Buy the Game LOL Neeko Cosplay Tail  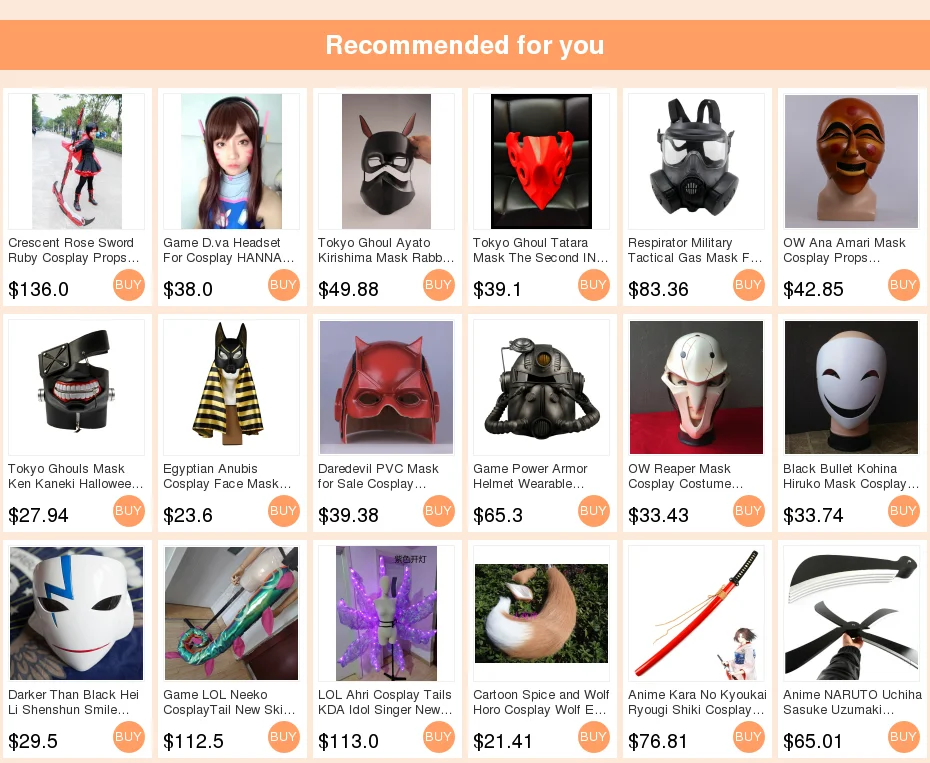point(284,737)
